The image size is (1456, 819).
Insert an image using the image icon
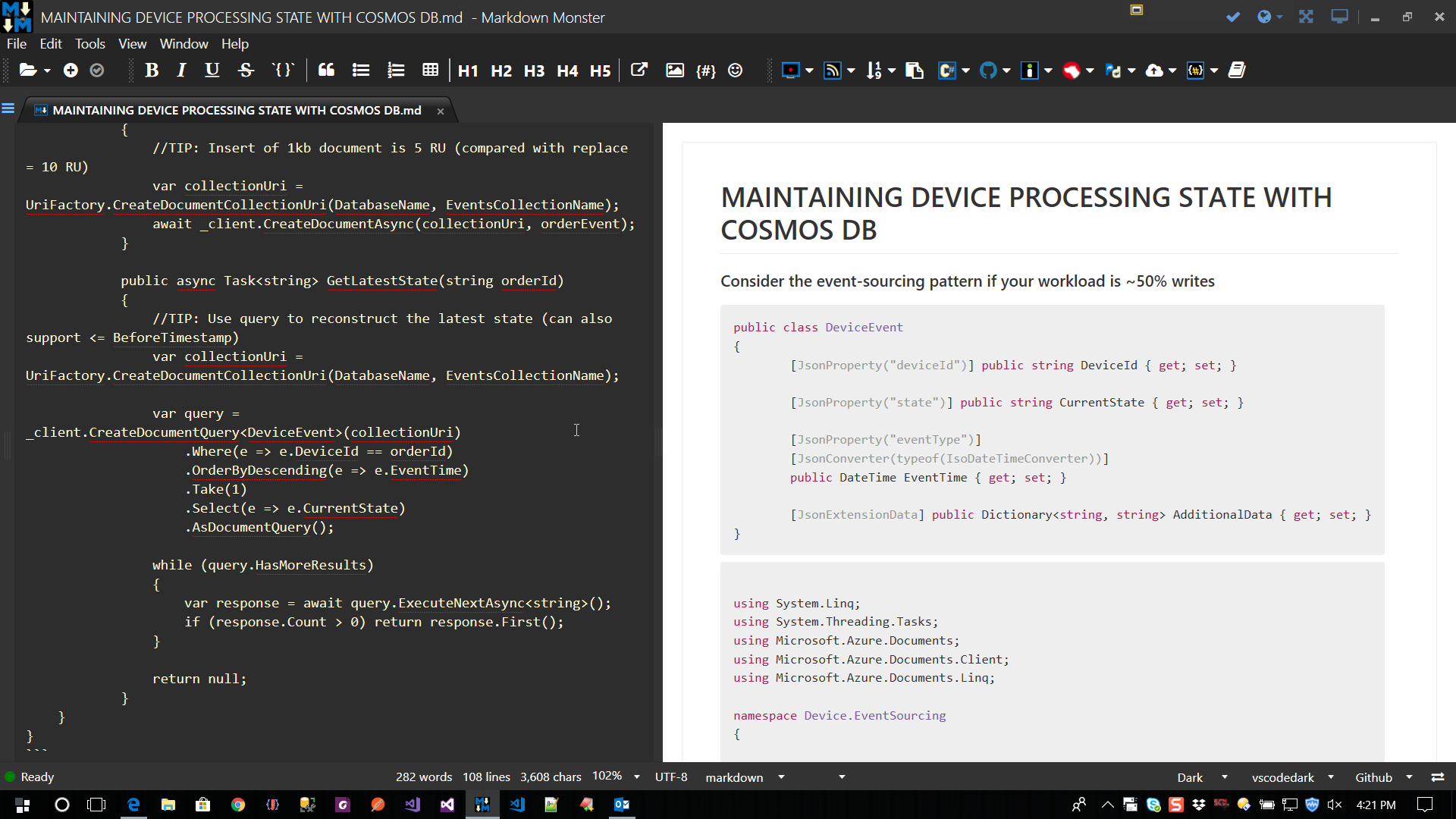pos(675,70)
